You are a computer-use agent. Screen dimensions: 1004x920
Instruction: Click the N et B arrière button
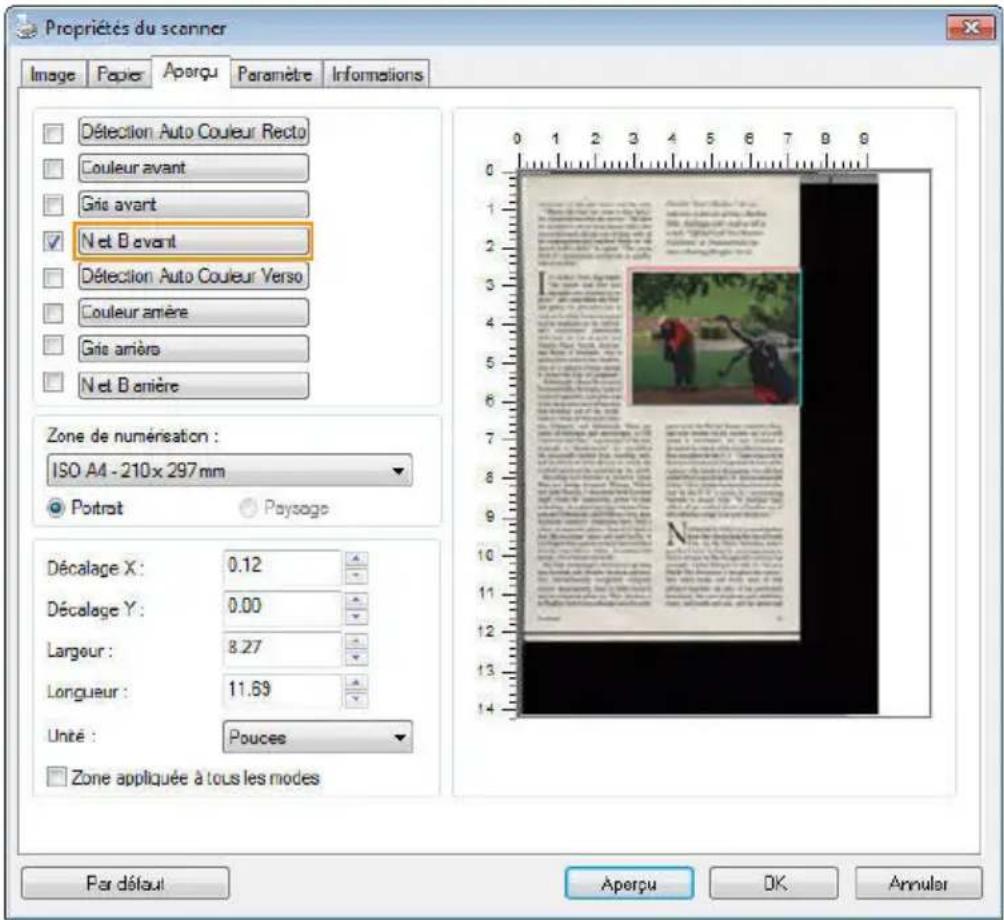click(193, 385)
